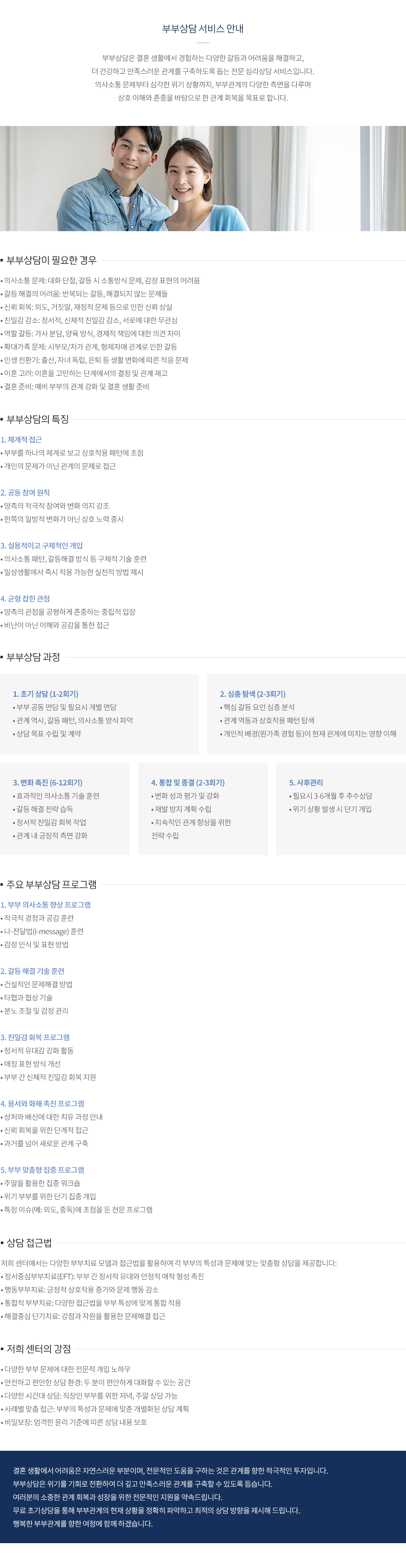Select '4. 용서와 화해 촉진 프로그램' heading
This screenshot has width=406, height=1568.
click(43, 1104)
